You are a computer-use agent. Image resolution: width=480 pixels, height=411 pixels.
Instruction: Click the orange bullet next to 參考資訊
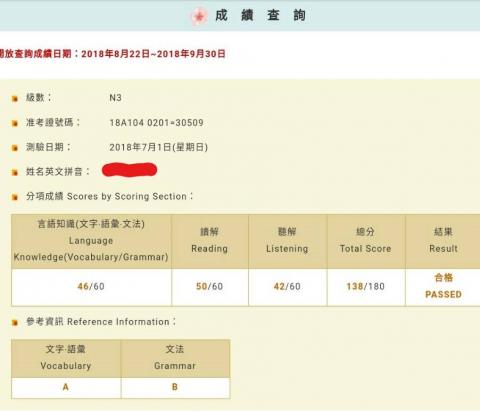click(15, 322)
